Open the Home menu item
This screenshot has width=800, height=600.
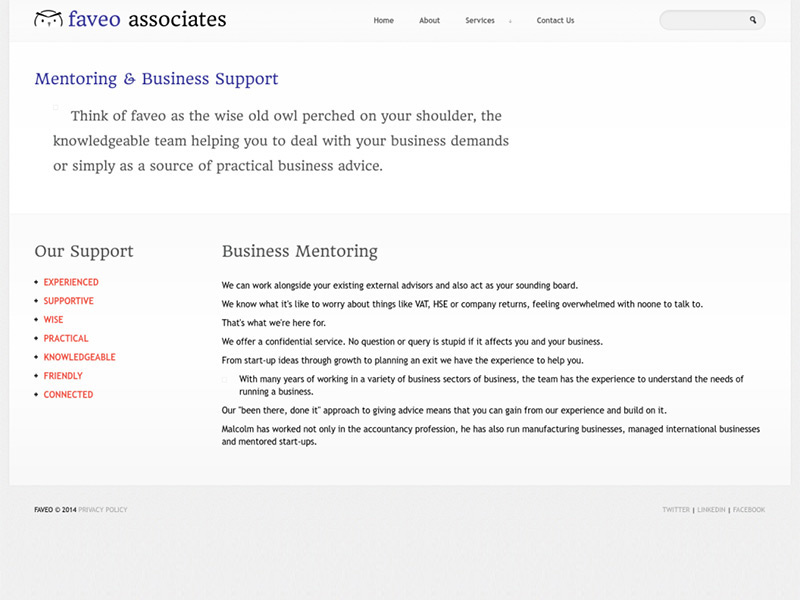[383, 20]
